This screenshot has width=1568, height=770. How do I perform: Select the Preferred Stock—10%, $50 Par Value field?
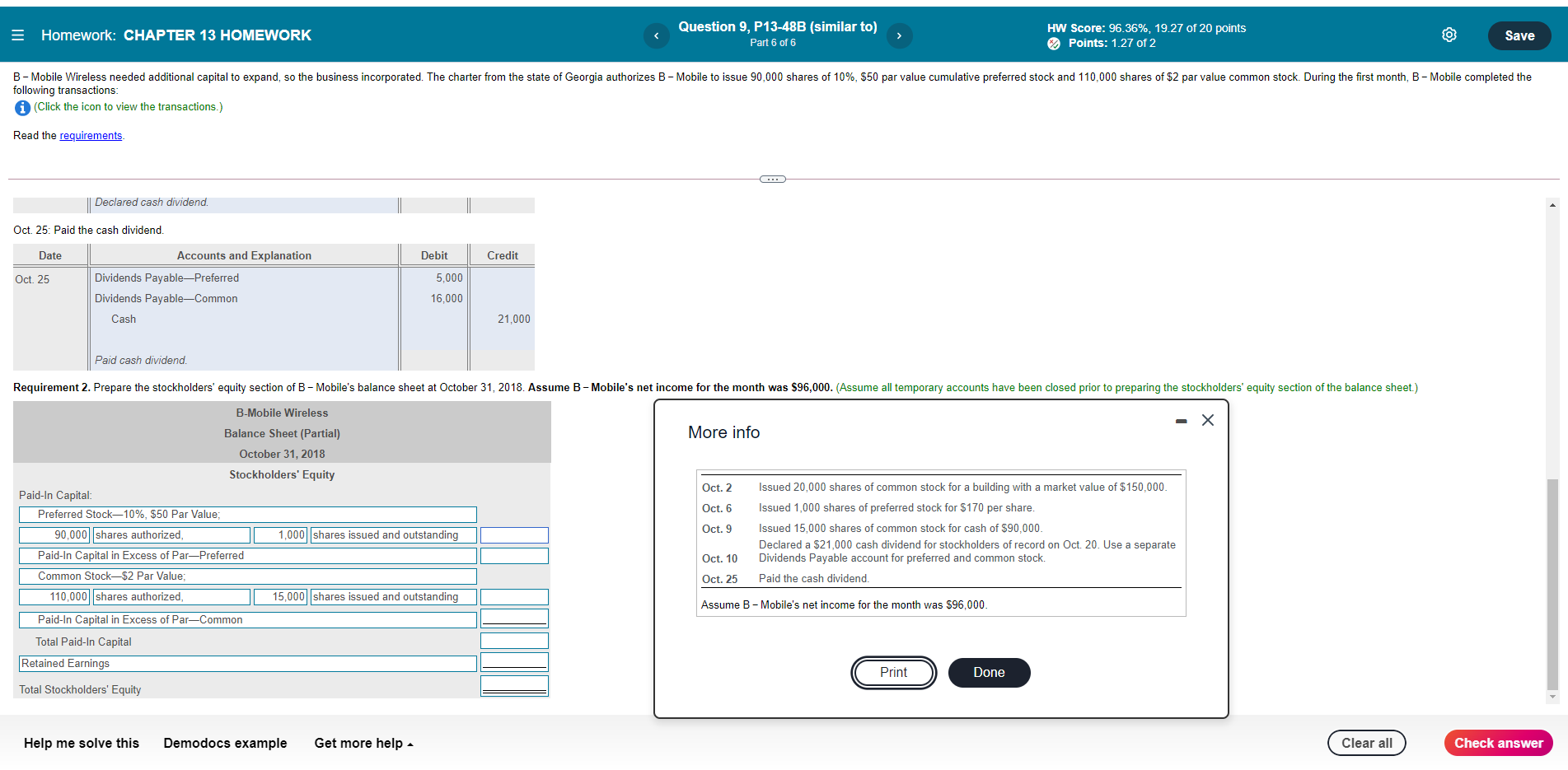click(x=248, y=515)
